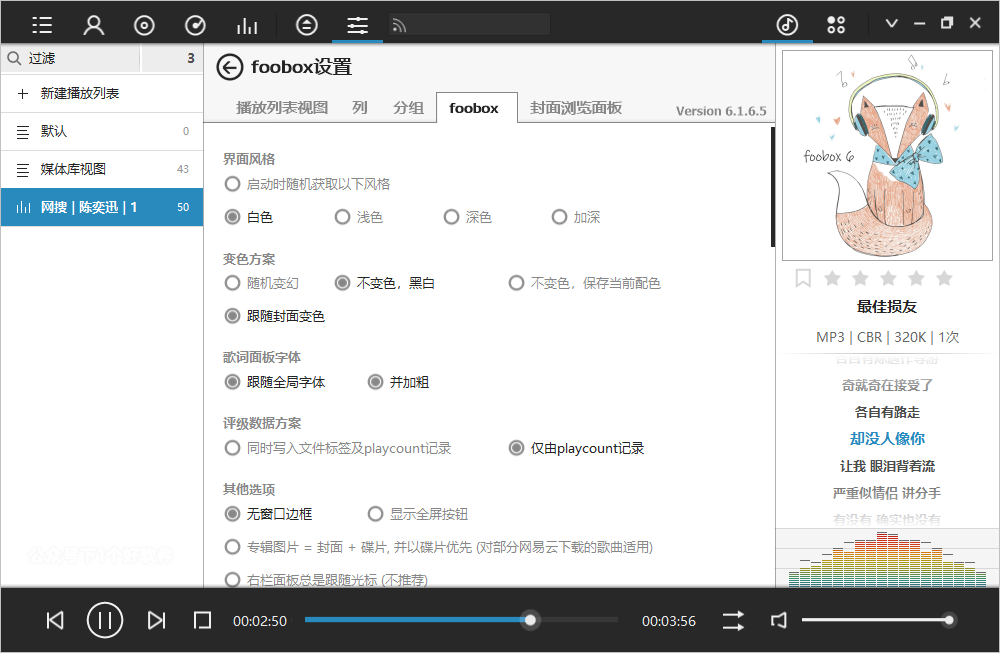Image resolution: width=1000 pixels, height=653 pixels.
Task: Click the equalizer bars icon in toolbar
Action: click(246, 25)
